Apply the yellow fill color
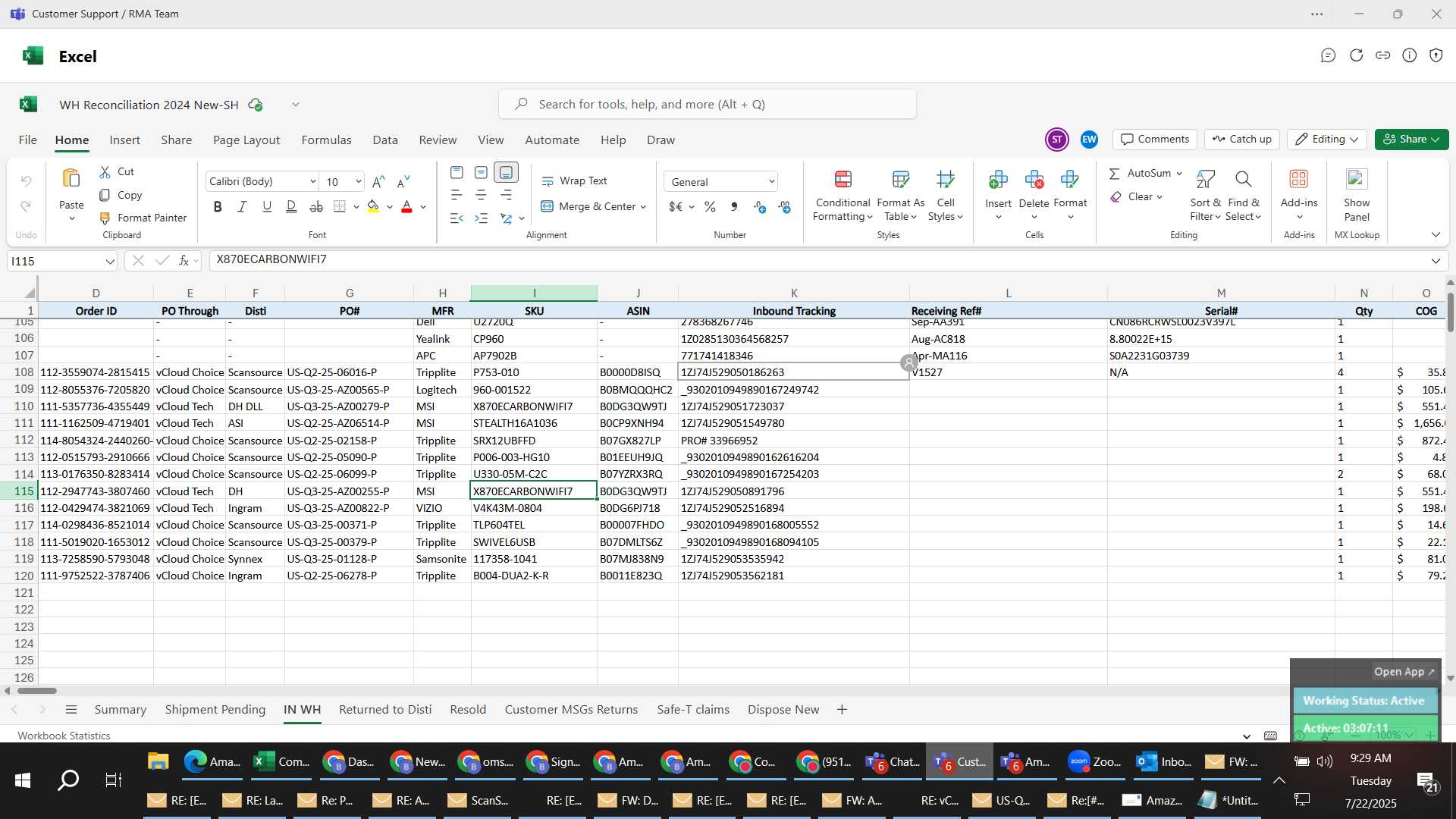 [x=373, y=206]
